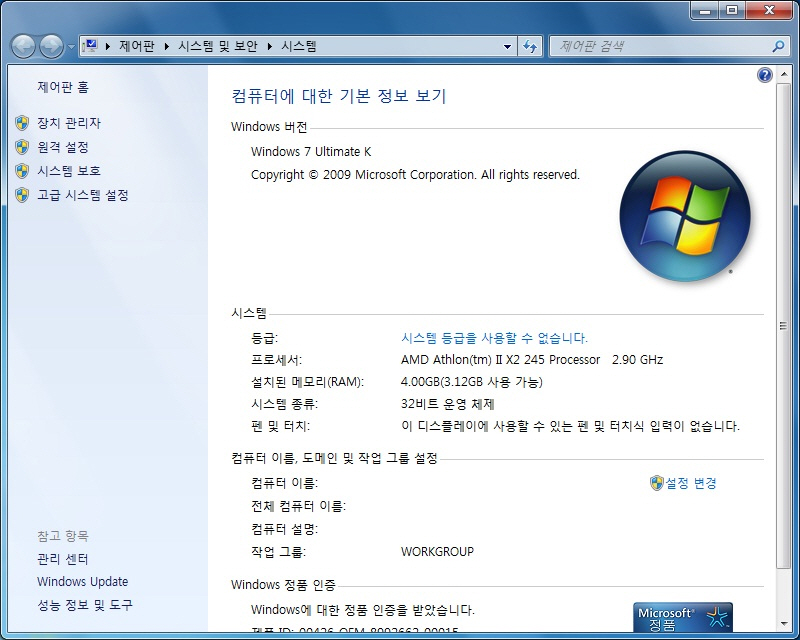Open the address bar history dropdown
Screen dimensions: 800x640
(x=507, y=46)
